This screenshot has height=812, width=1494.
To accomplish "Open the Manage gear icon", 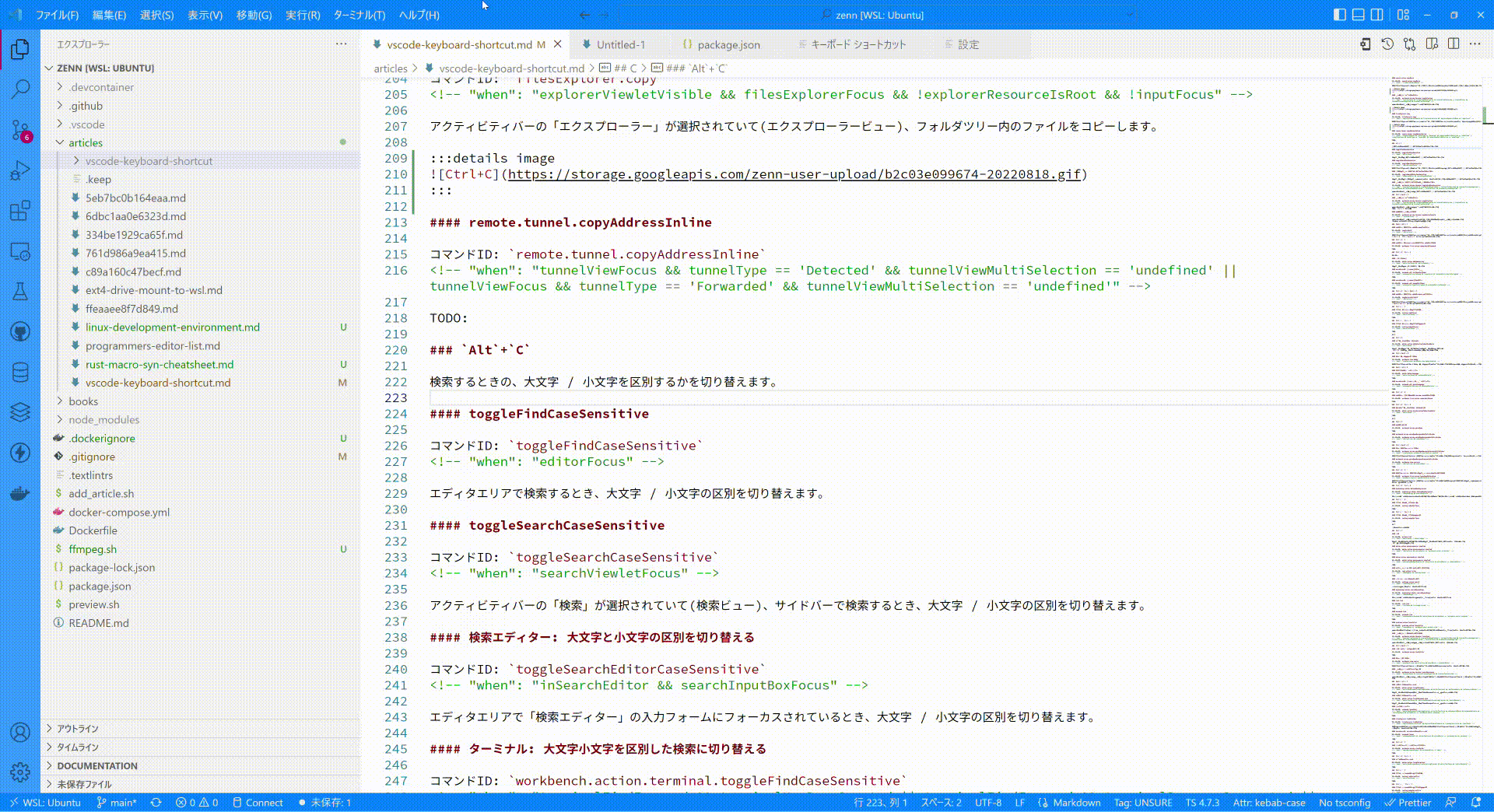I will pyautogui.click(x=20, y=772).
